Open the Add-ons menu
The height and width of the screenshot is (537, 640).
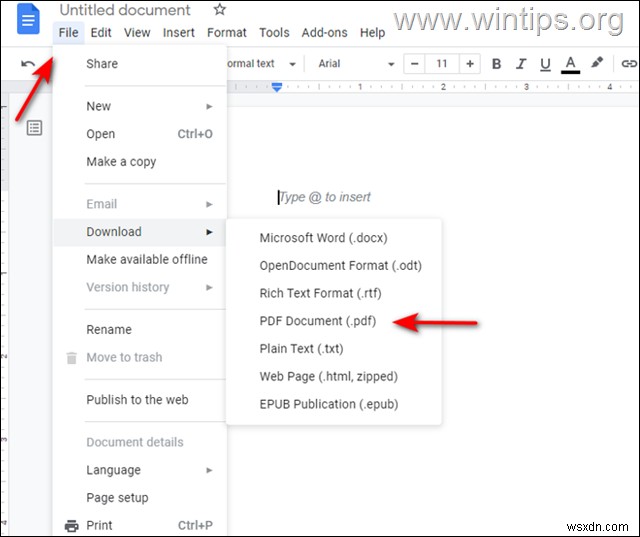click(x=324, y=32)
